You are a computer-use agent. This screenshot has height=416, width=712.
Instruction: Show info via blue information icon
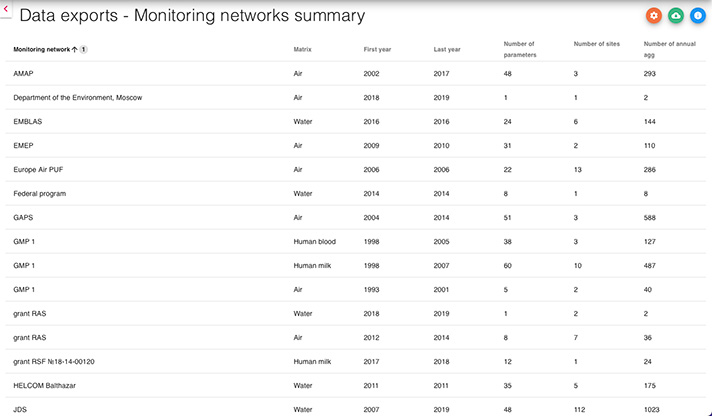(x=698, y=15)
